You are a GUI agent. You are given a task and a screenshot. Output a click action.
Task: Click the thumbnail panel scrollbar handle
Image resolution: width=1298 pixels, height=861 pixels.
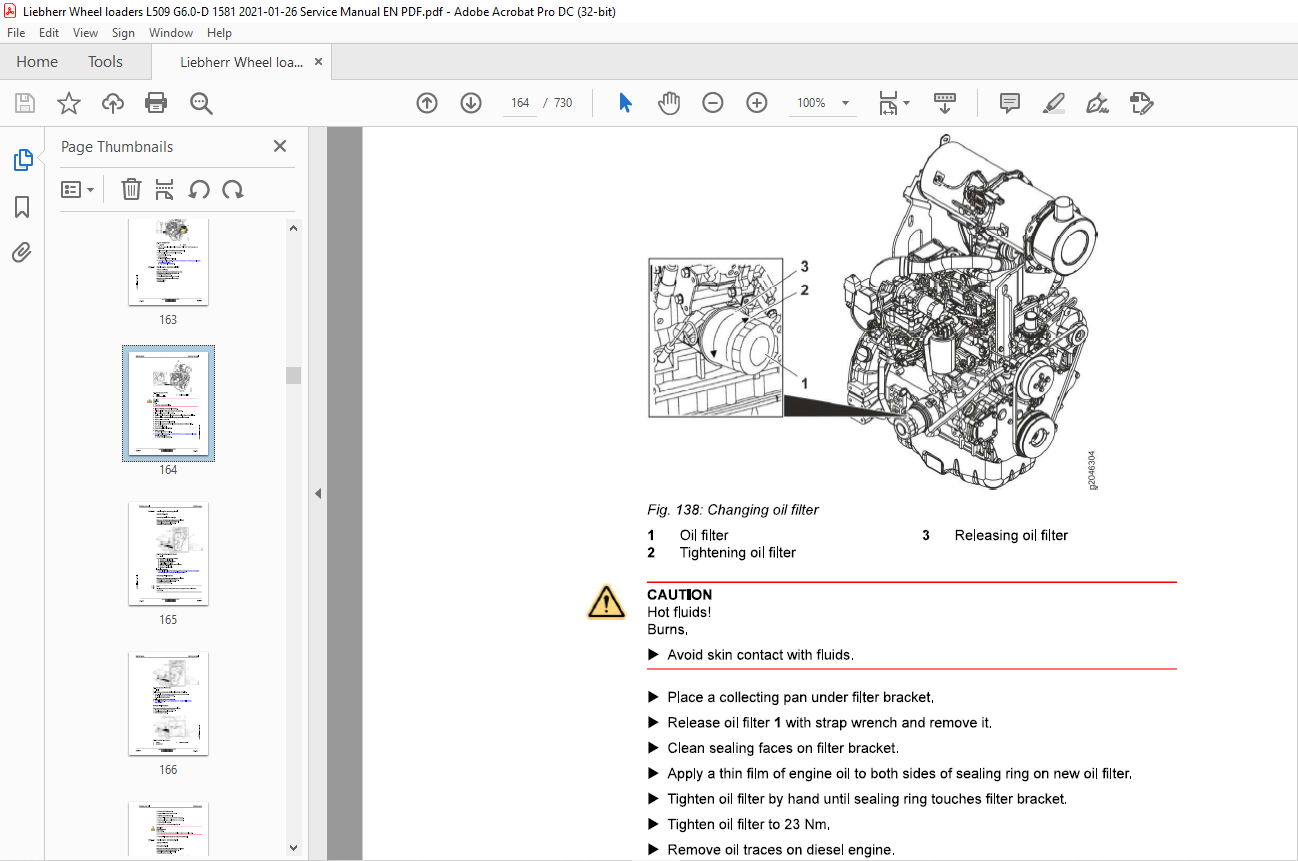point(293,375)
